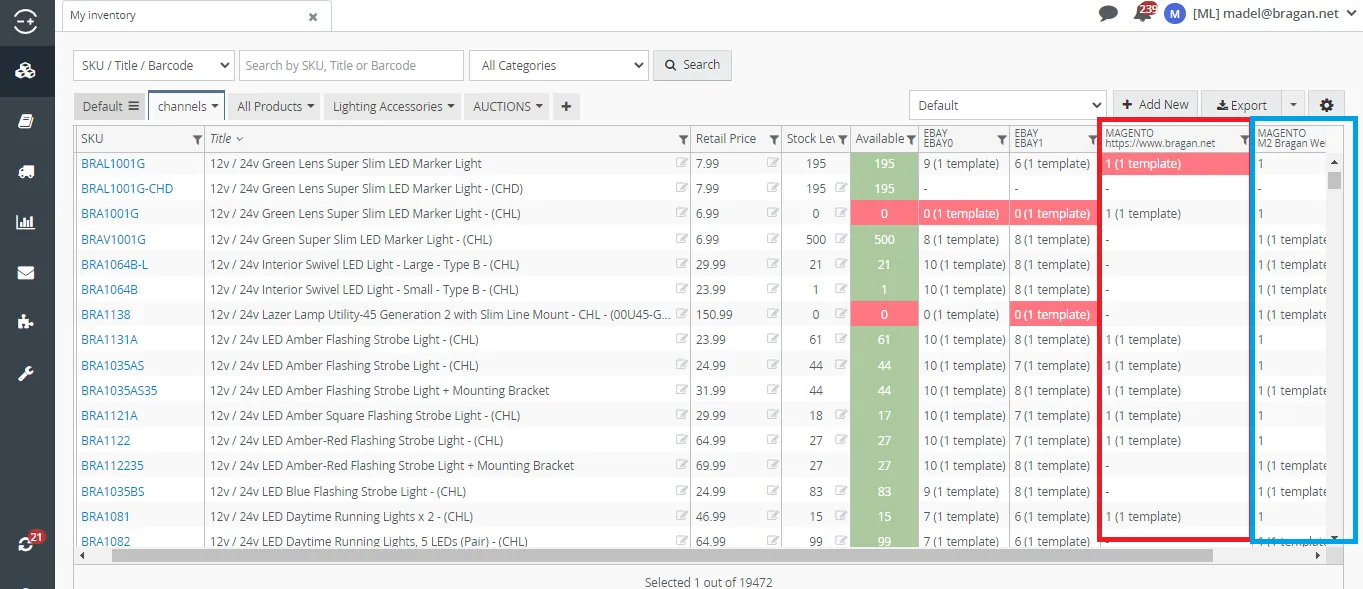This screenshot has height=589, width=1363.
Task: Focus the Search by SKU, Title or Barcode field
Action: point(351,65)
